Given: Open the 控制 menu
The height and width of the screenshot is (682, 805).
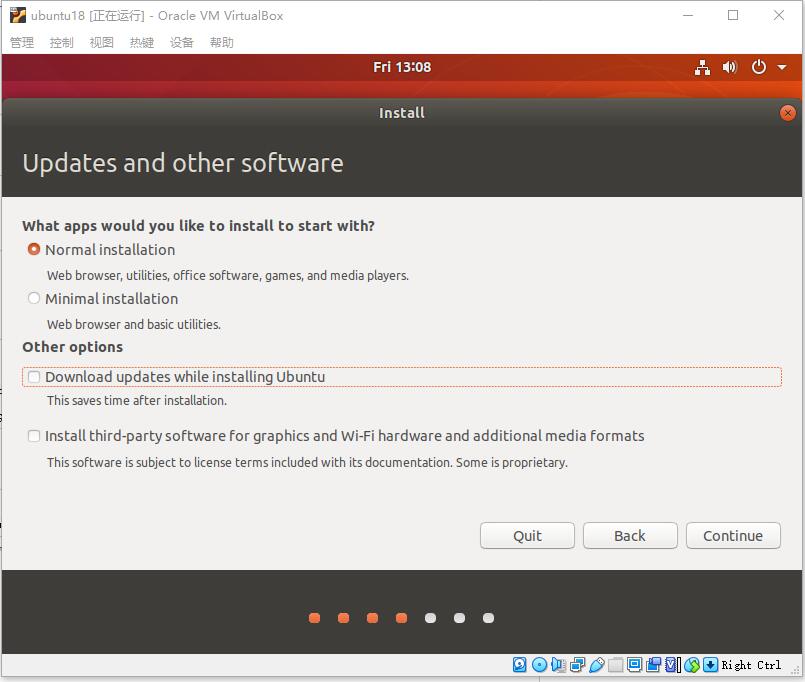Looking at the screenshot, I should (x=62, y=43).
